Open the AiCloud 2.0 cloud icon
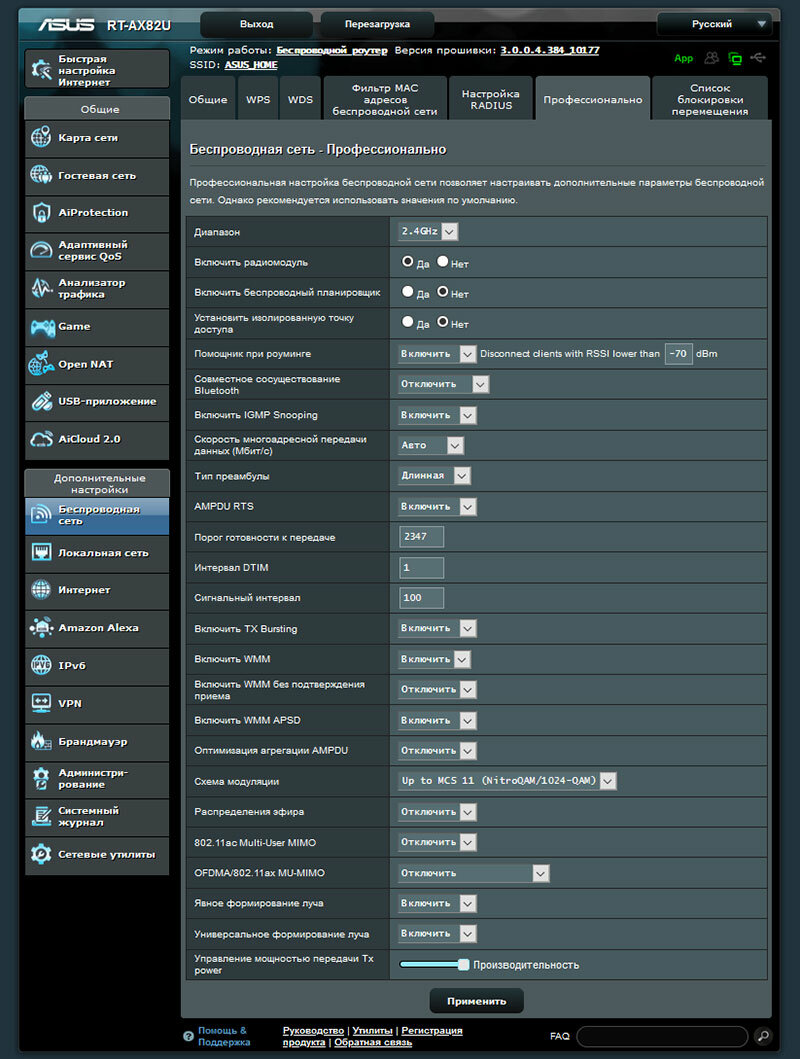 click(41, 439)
